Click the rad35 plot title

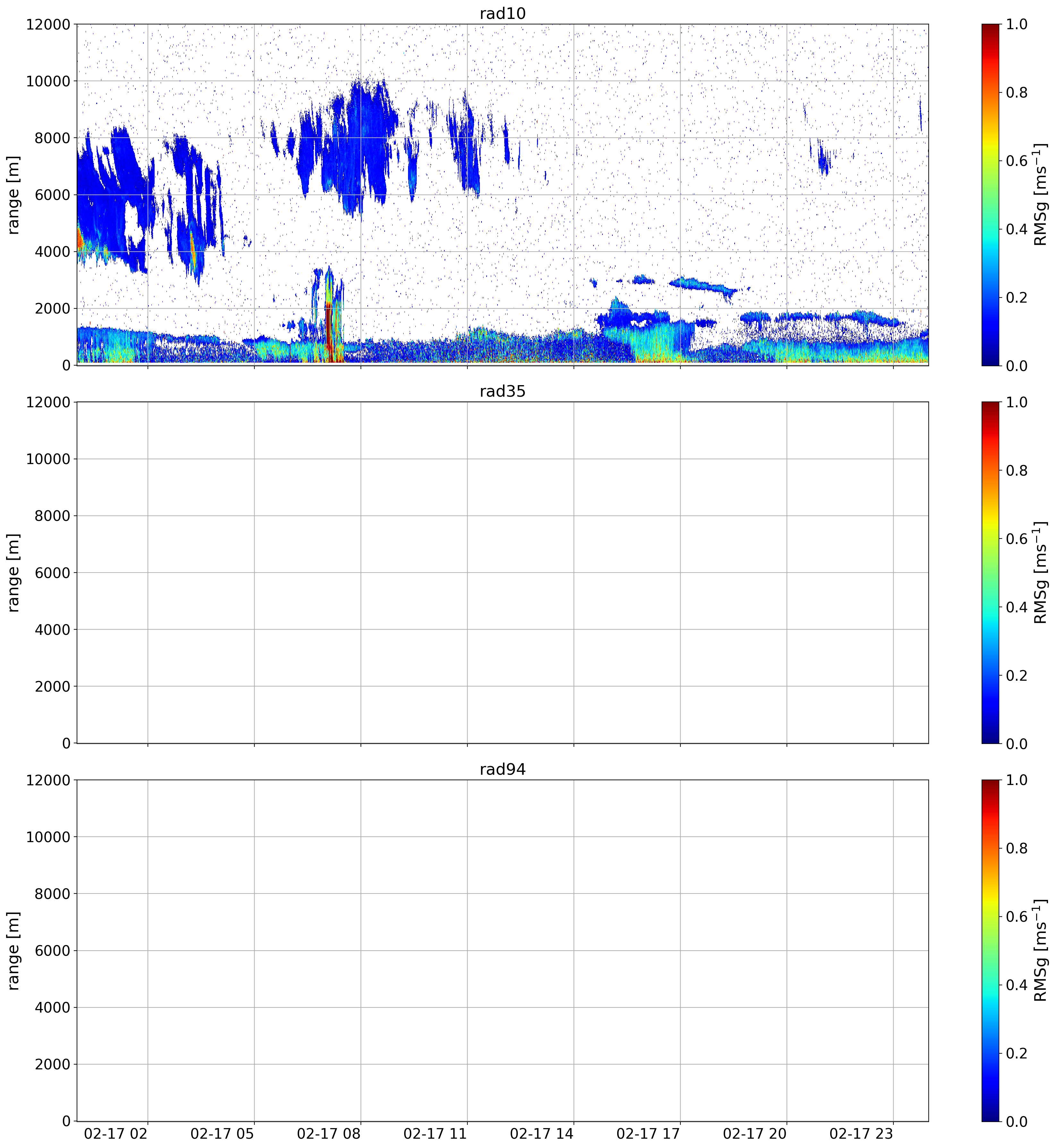tap(502, 392)
